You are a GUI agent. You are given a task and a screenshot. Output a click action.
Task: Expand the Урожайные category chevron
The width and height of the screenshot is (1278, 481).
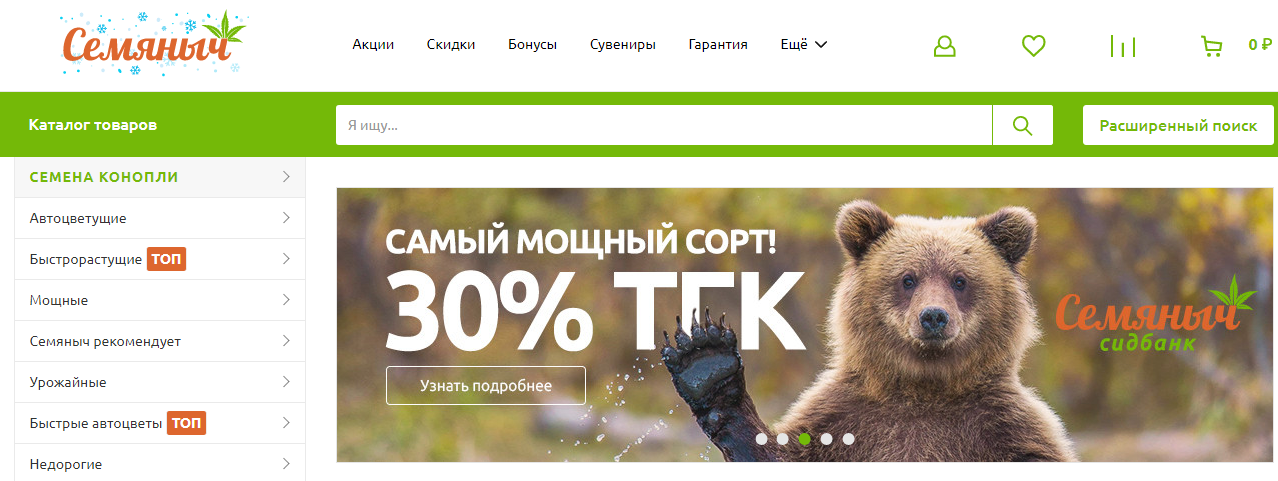(x=286, y=382)
